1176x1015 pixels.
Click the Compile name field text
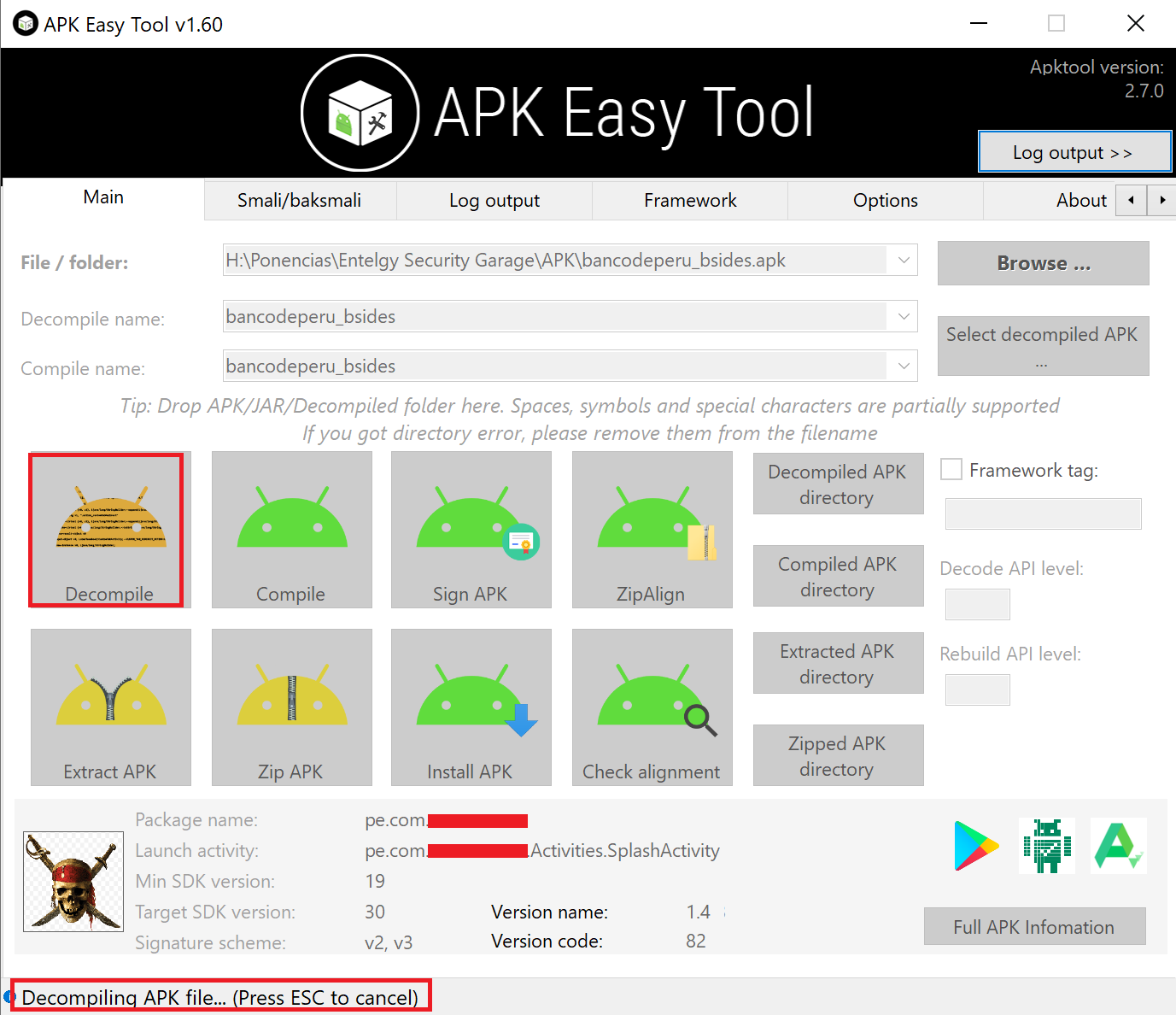click(311, 367)
